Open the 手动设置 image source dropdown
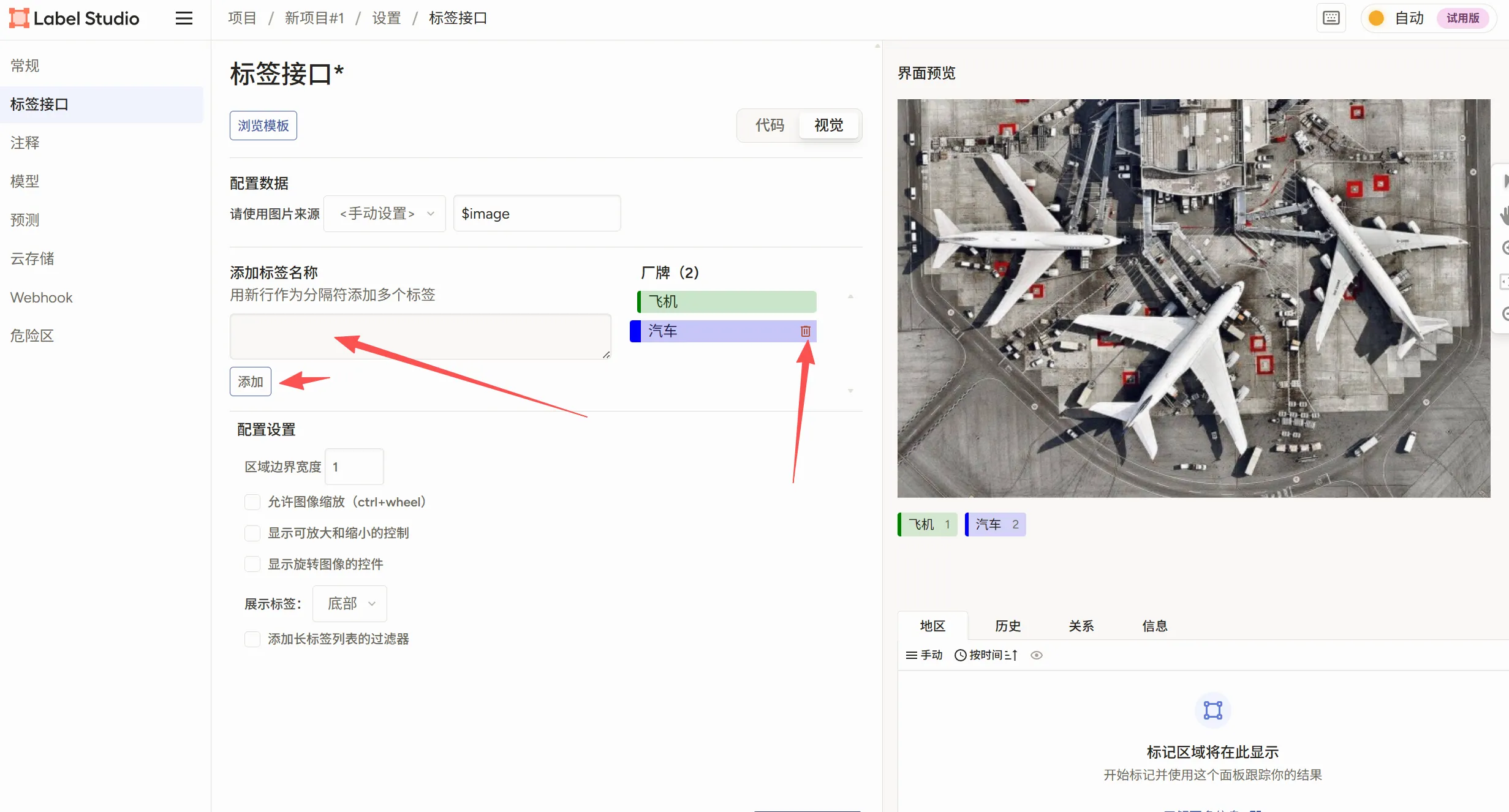Viewport: 1509px width, 812px height. [x=385, y=214]
